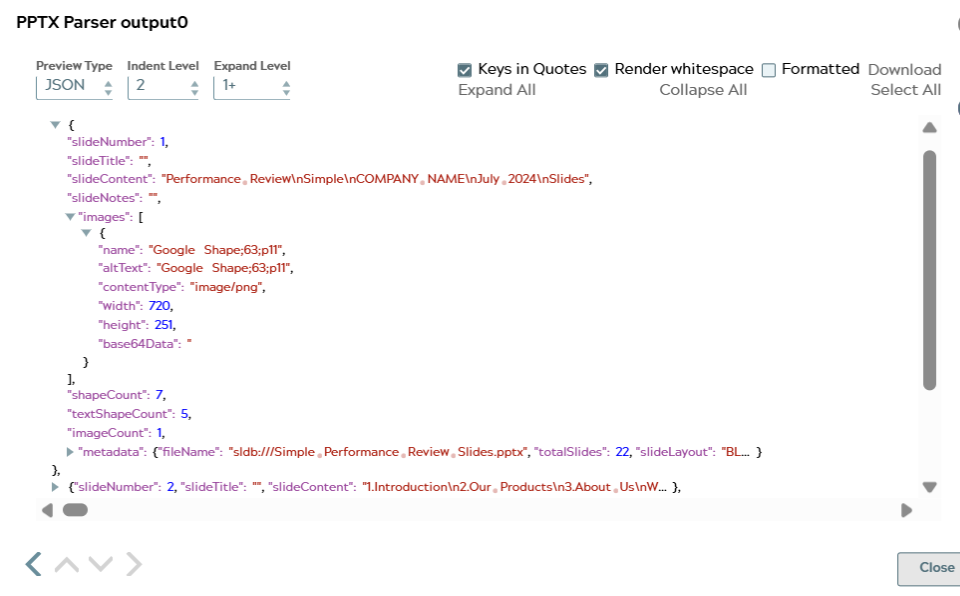This screenshot has width=960, height=596.
Task: Click the "slideTitle" key of slide 1
Action: pyautogui.click(x=99, y=161)
